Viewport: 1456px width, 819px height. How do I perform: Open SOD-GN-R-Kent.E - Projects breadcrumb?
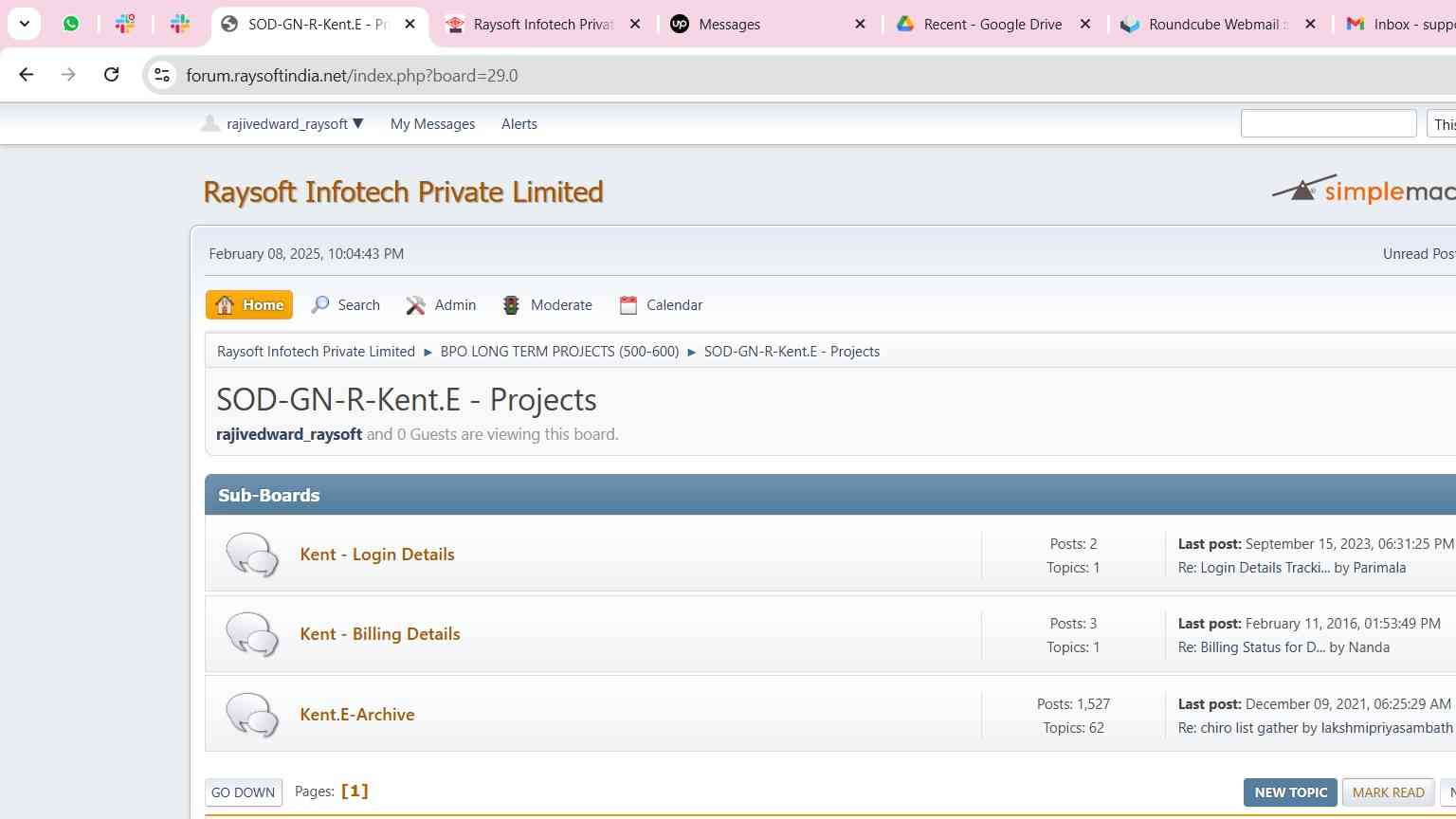tap(792, 352)
